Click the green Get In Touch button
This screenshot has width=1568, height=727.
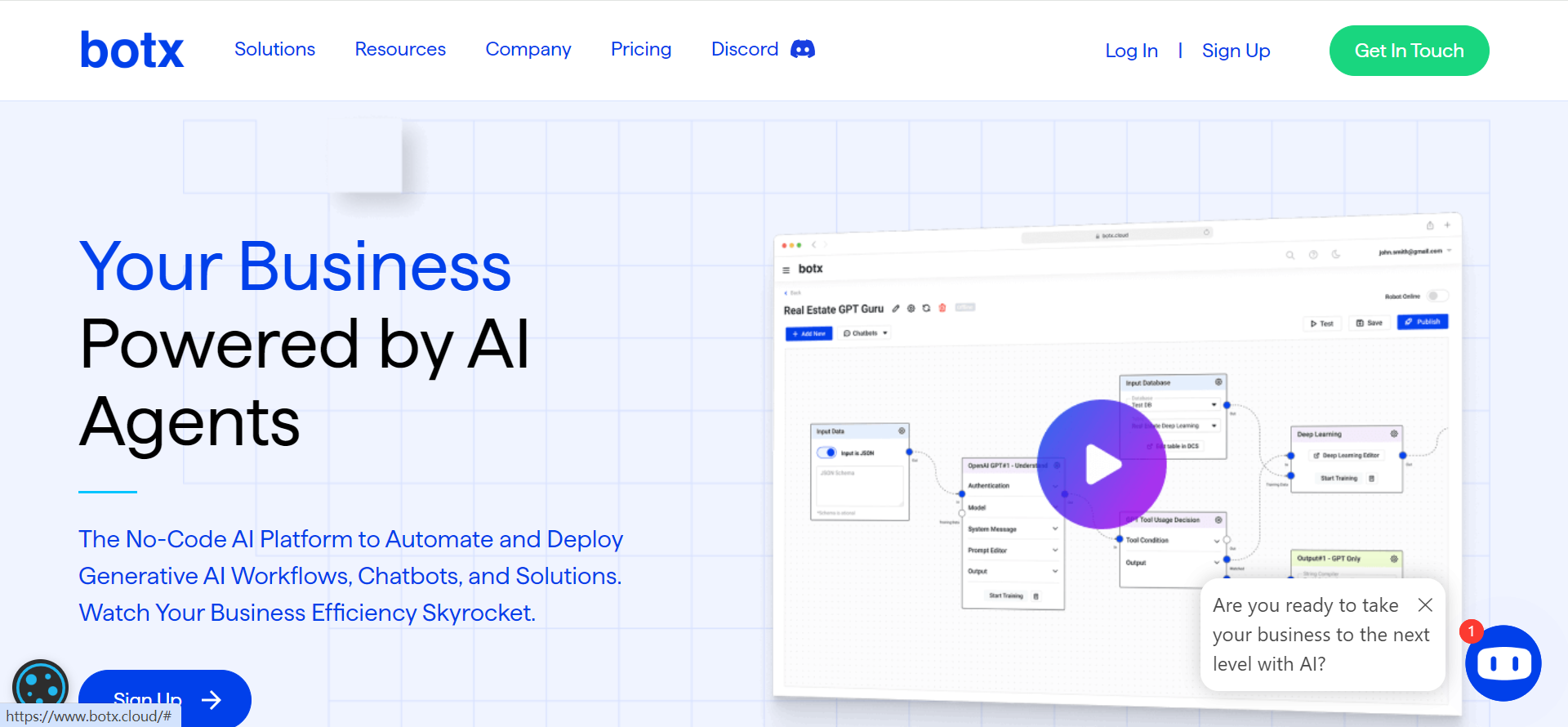point(1409,51)
